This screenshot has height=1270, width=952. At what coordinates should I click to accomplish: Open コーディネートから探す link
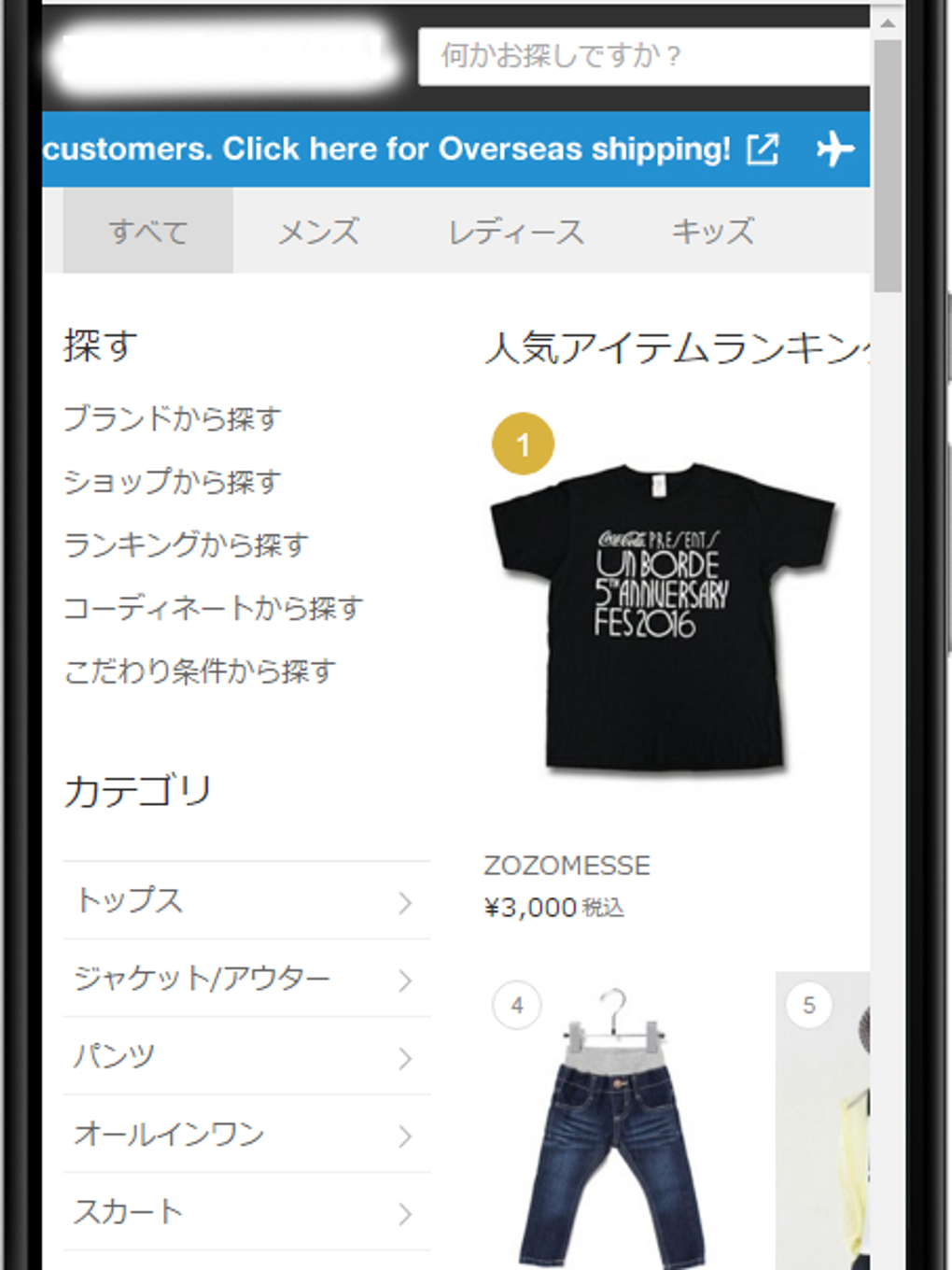(x=213, y=608)
